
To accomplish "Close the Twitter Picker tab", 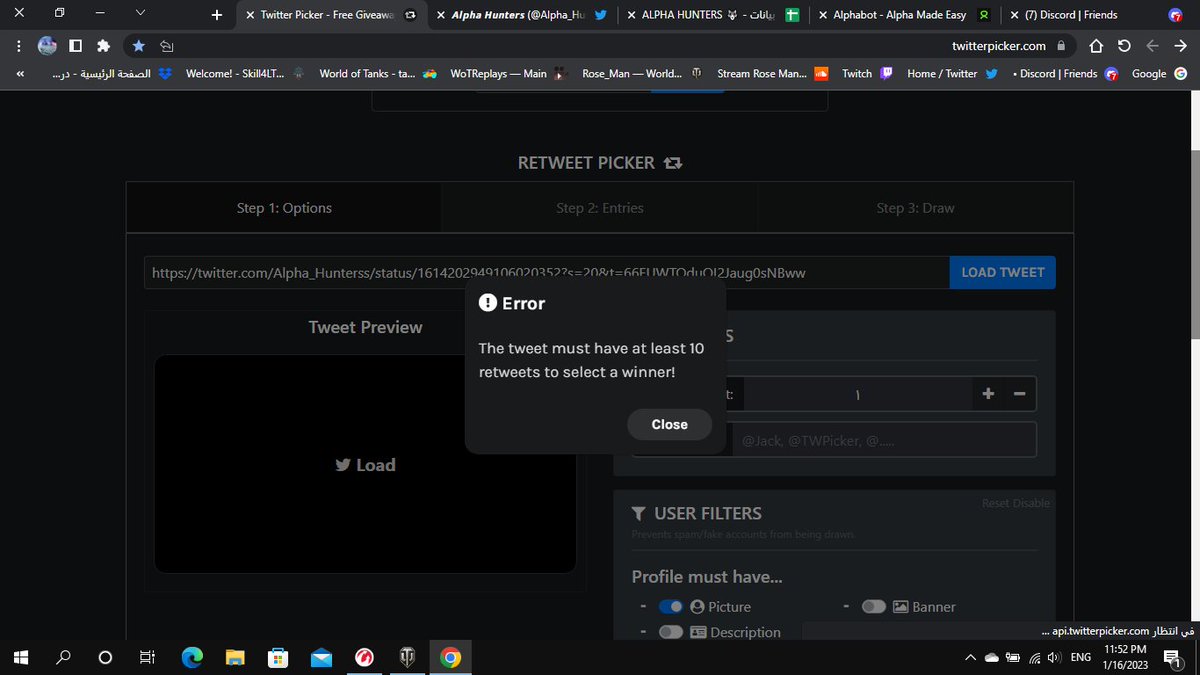I will coord(250,15).
